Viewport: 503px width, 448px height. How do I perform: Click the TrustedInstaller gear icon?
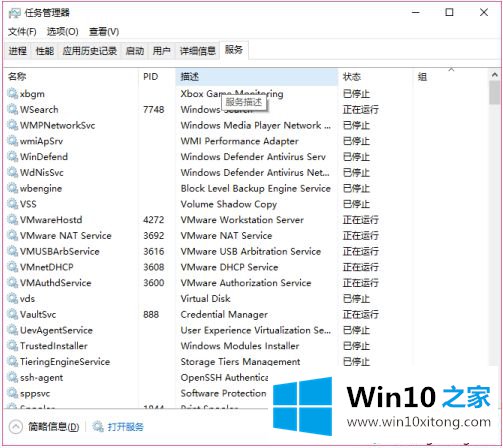coord(12,346)
